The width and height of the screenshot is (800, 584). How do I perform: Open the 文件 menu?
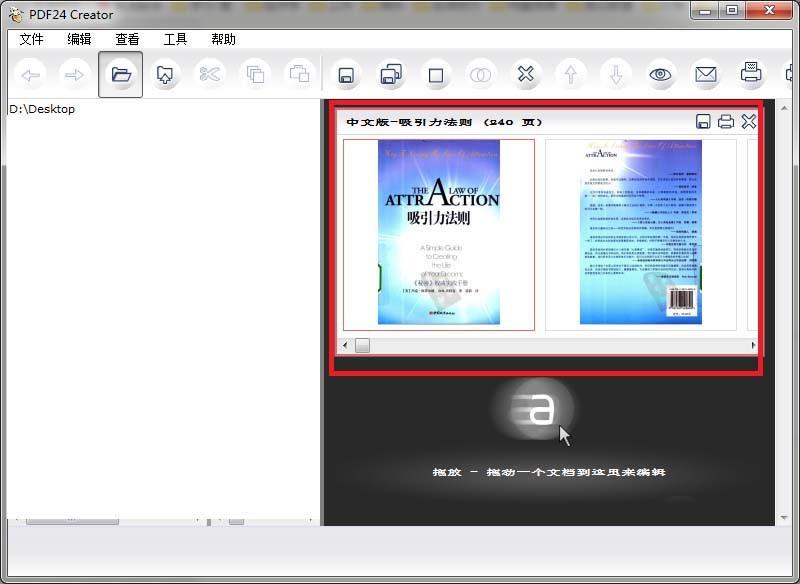pos(31,39)
